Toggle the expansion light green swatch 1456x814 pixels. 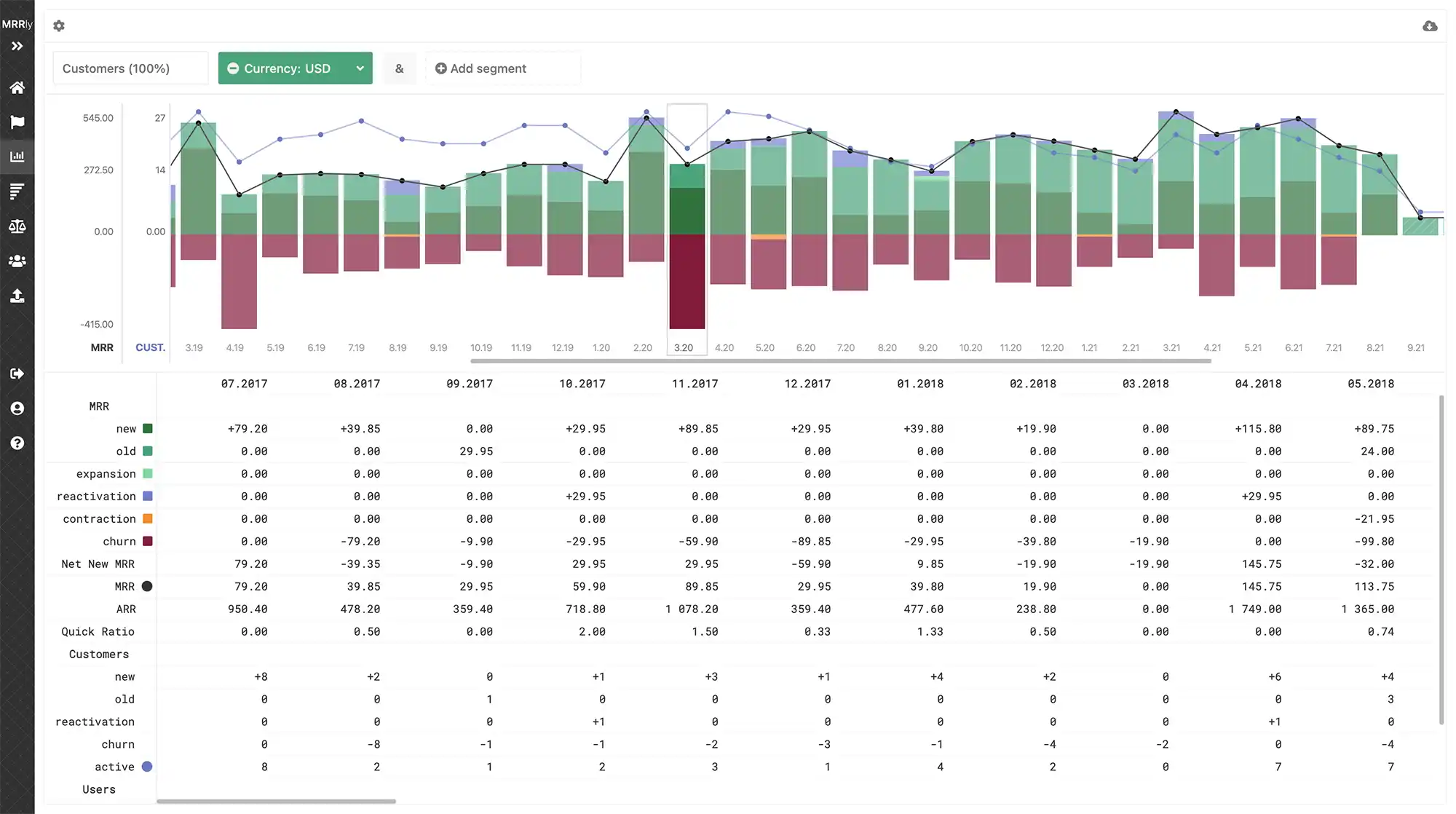(148, 474)
